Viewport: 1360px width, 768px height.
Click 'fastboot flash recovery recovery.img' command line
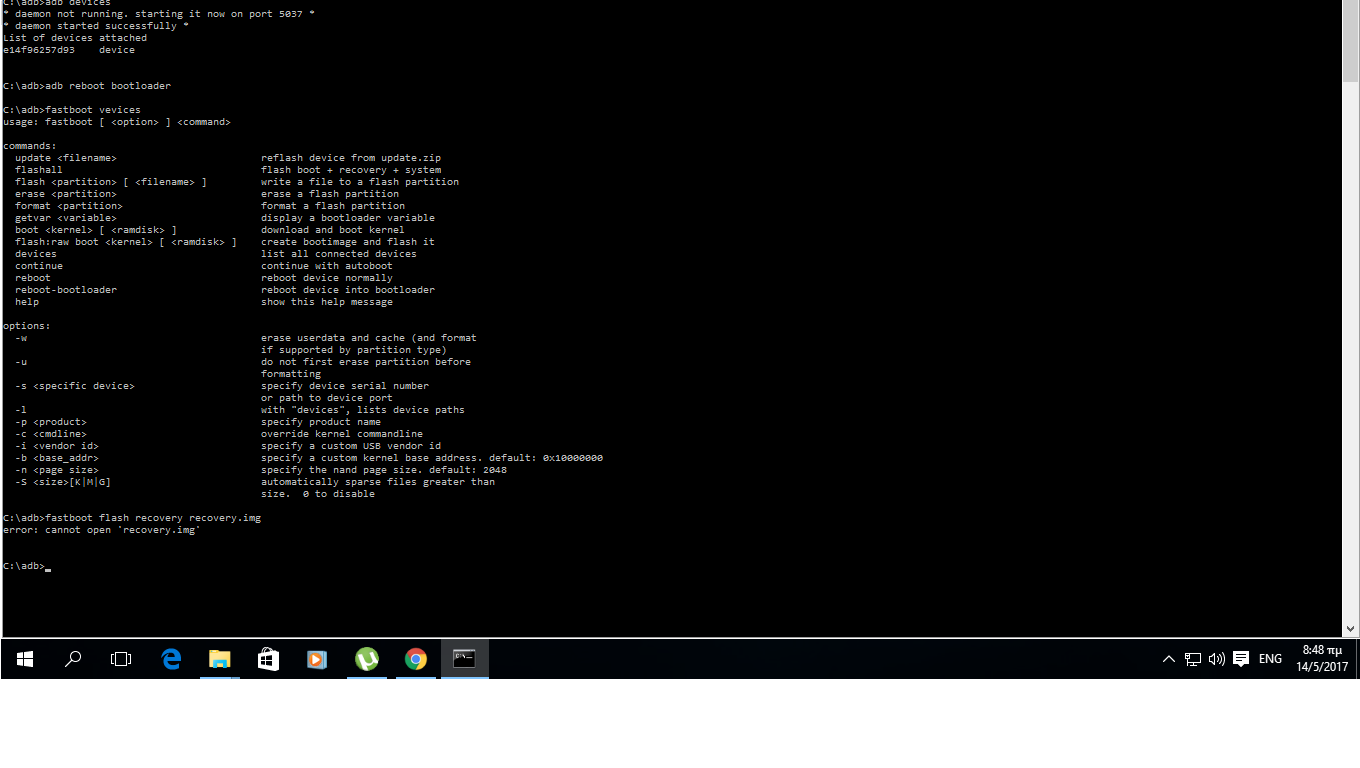coord(132,518)
